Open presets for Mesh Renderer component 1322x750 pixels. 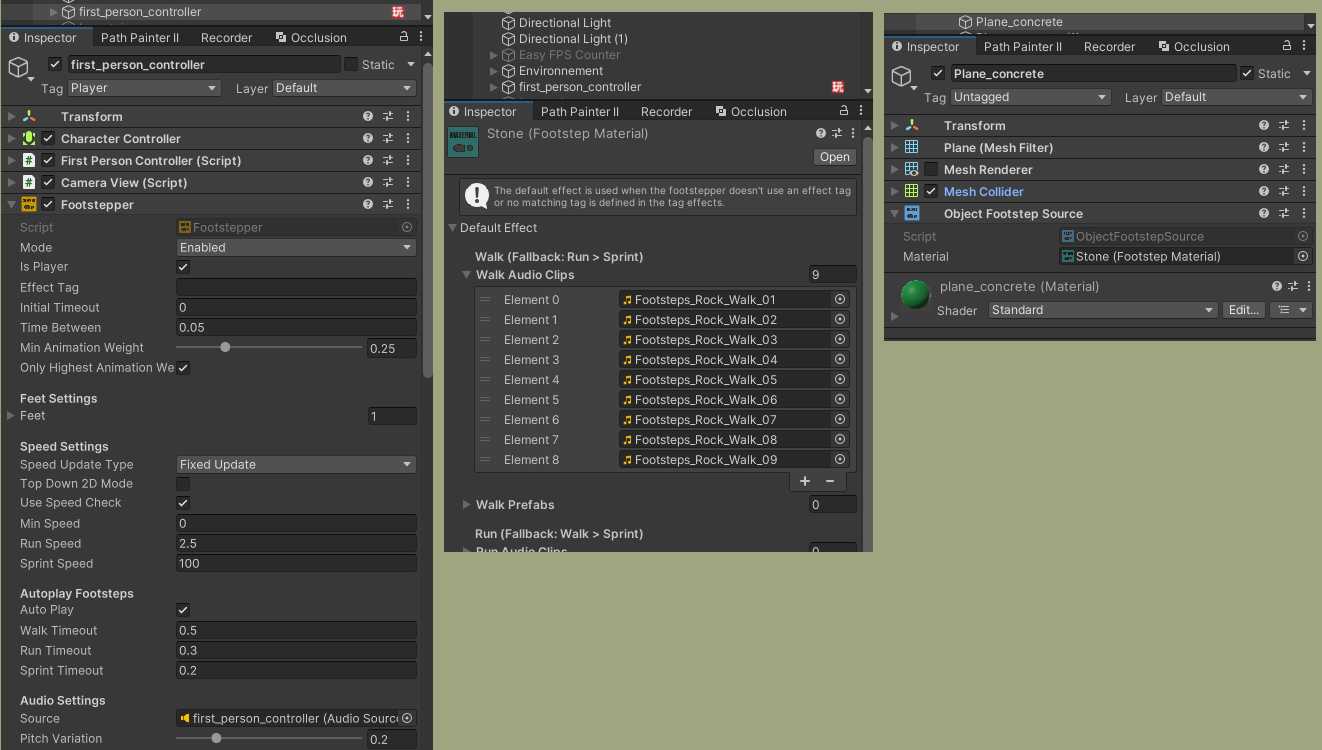pos(1284,170)
